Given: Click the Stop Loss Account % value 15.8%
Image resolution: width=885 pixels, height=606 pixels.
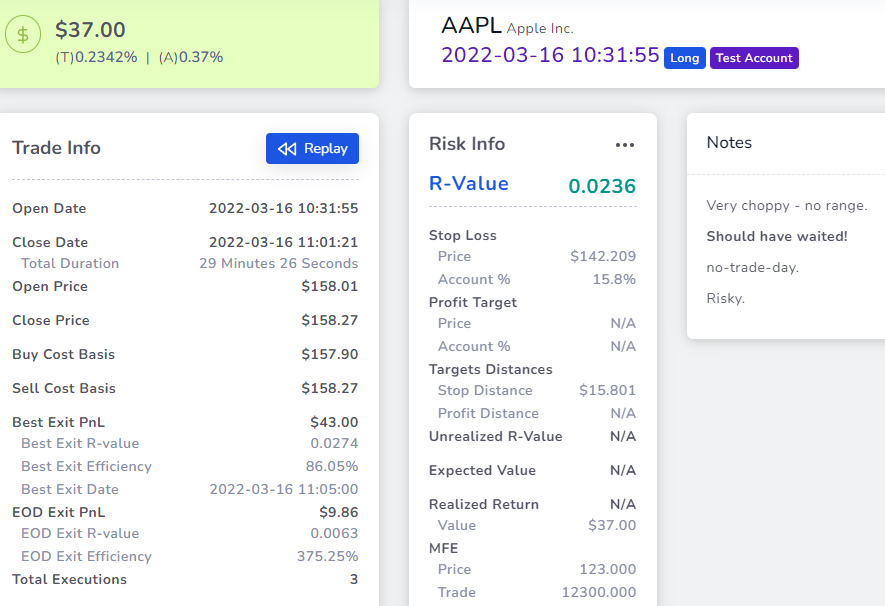Looking at the screenshot, I should 614,279.
